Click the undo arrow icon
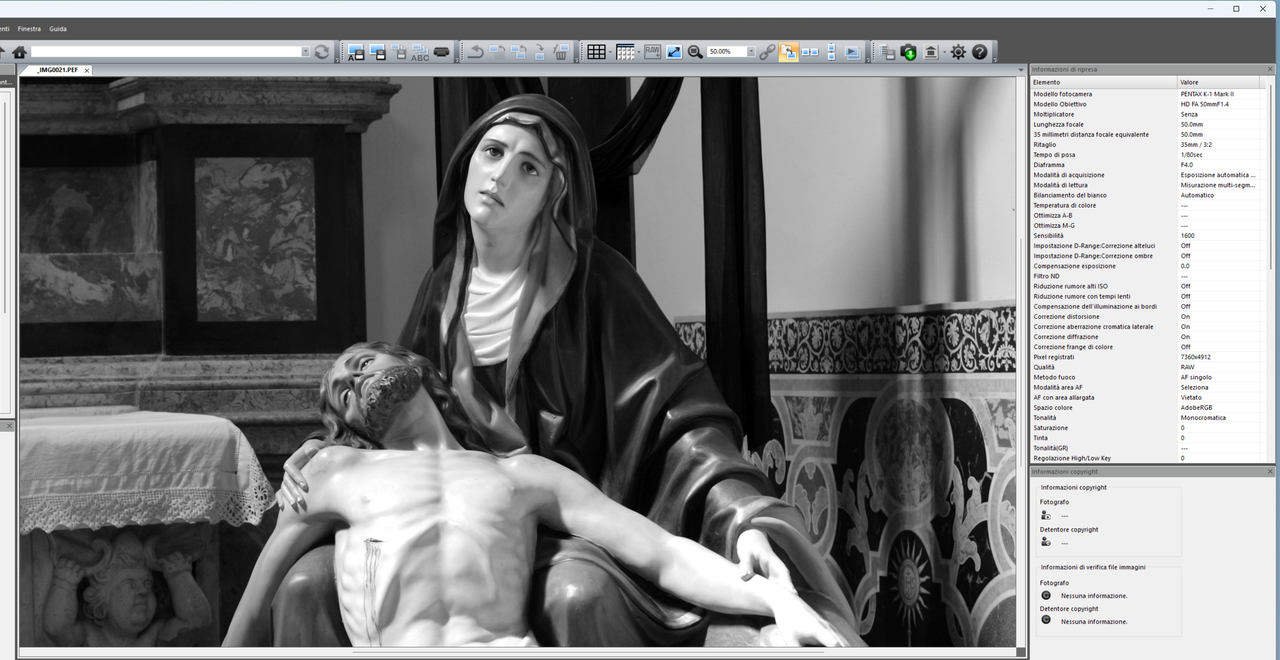Viewport: 1280px width, 660px height. (x=476, y=52)
